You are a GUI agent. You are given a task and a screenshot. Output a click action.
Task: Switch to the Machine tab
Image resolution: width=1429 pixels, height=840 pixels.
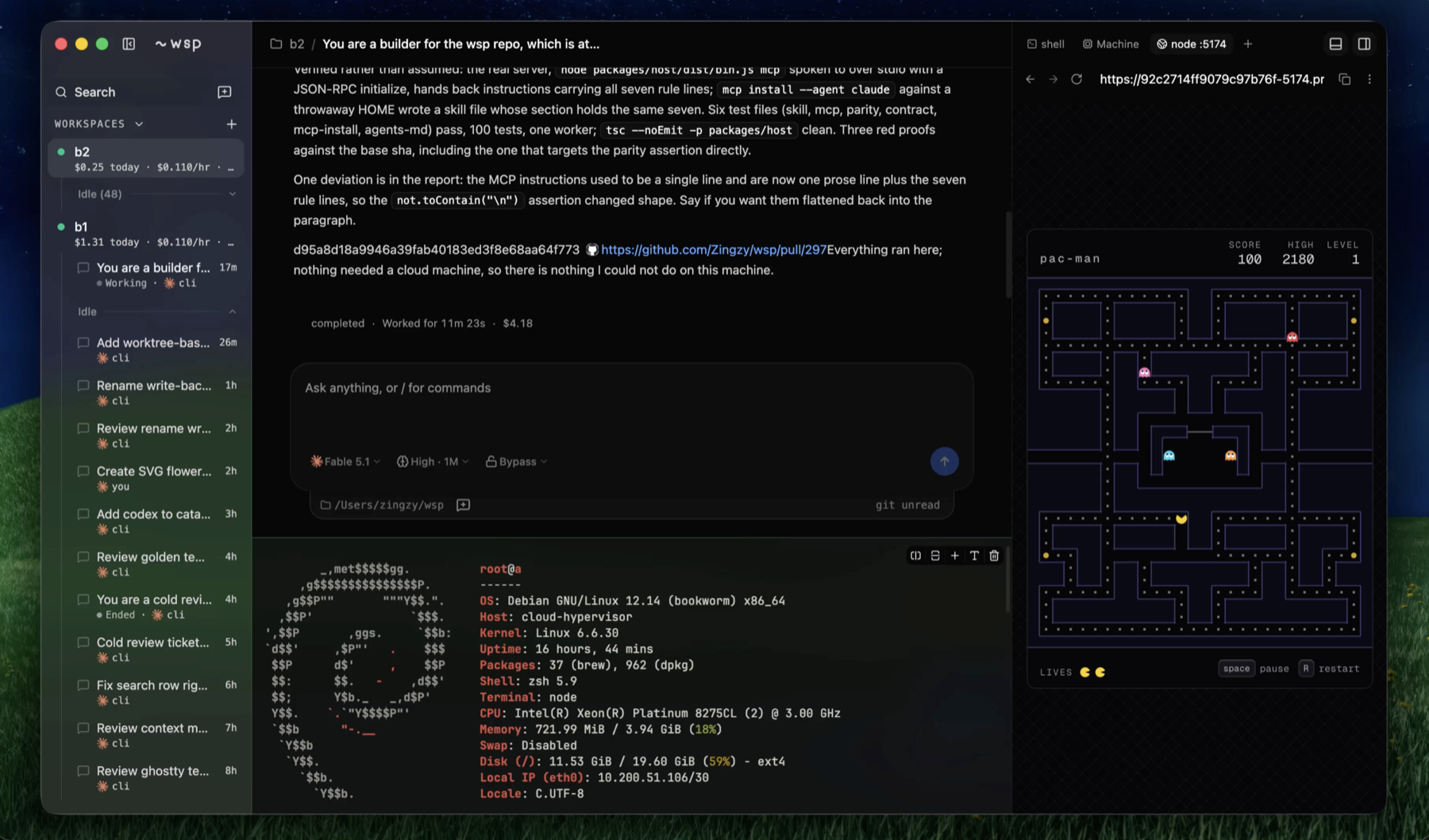[1111, 44]
